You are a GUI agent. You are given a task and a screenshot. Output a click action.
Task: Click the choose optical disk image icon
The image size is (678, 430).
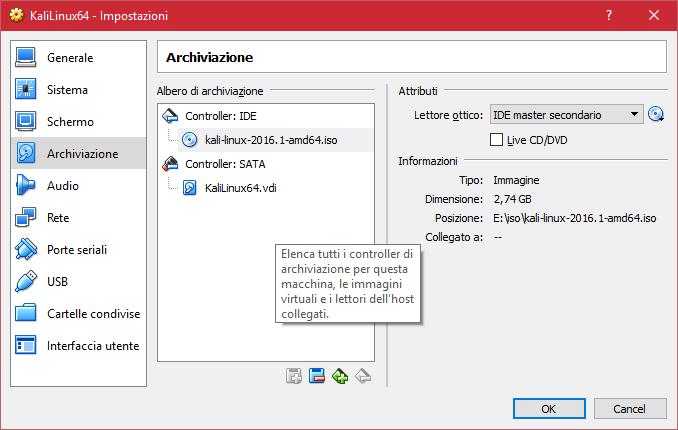656,114
